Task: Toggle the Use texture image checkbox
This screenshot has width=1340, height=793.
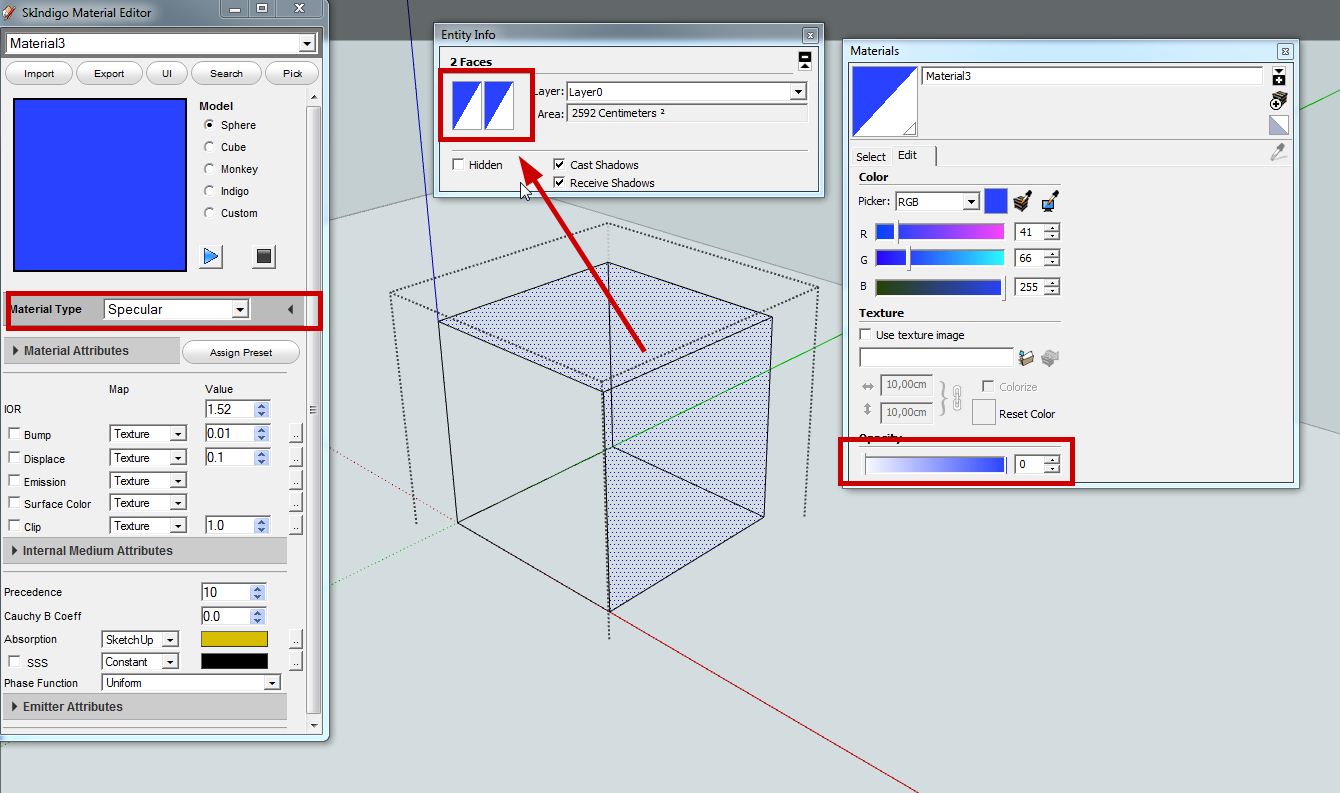Action: coord(865,335)
